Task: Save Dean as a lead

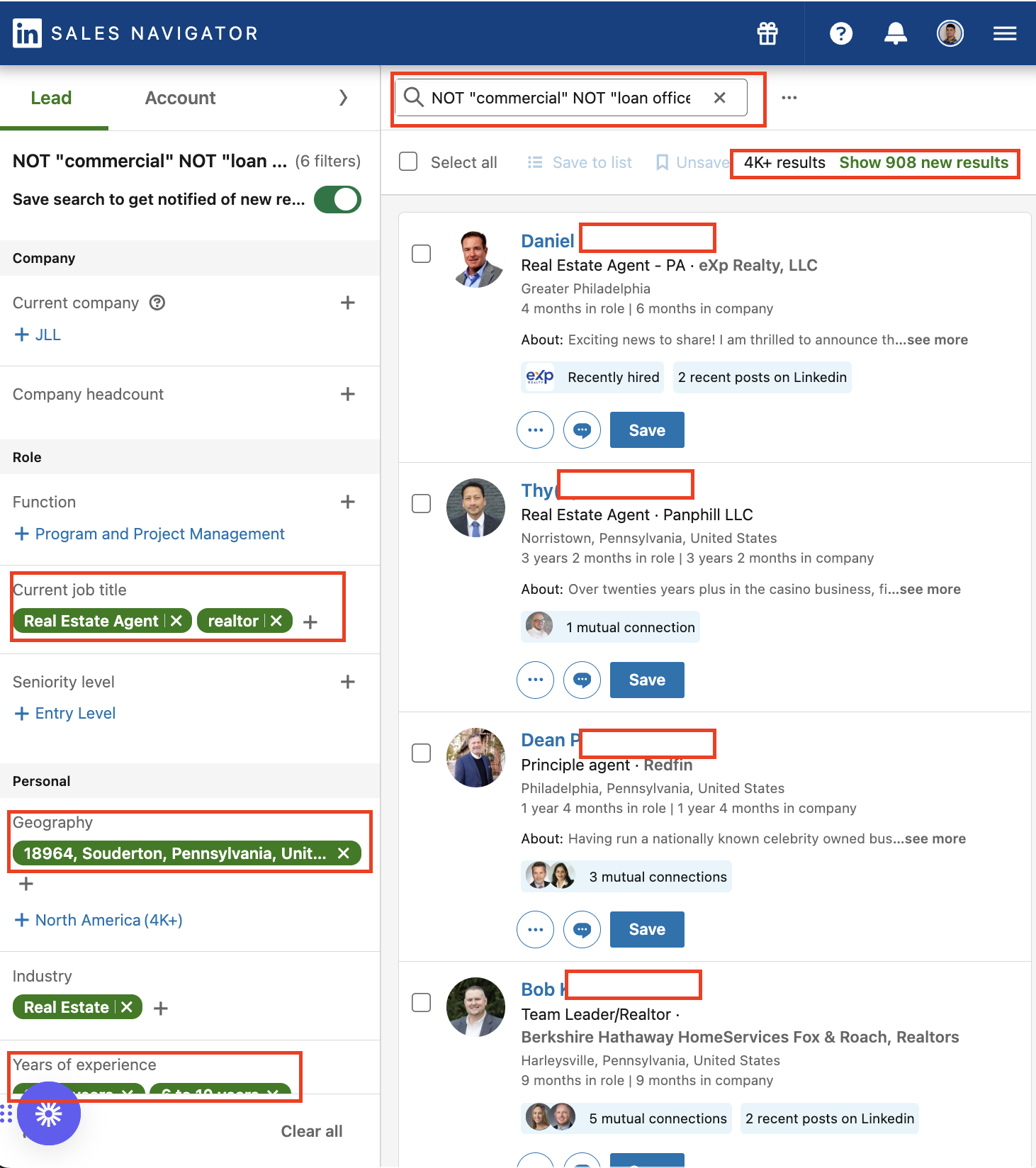Action: click(647, 929)
